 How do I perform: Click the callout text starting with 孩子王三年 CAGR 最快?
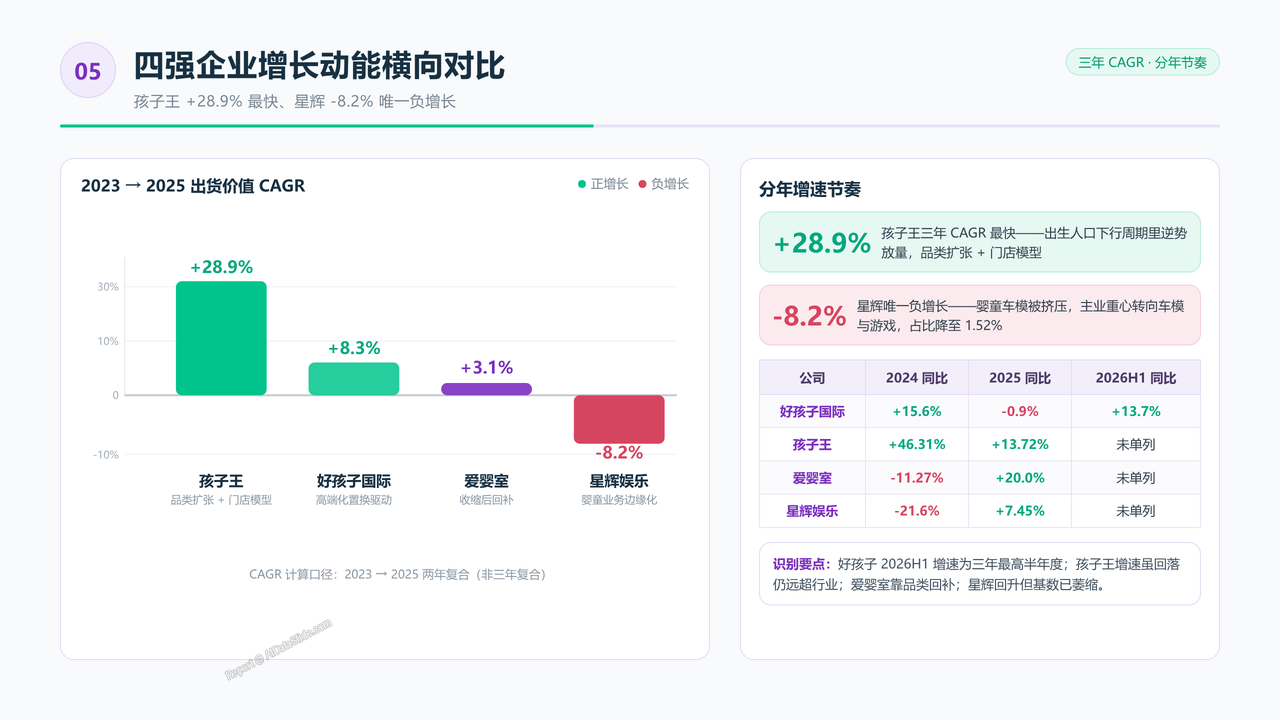(1034, 242)
